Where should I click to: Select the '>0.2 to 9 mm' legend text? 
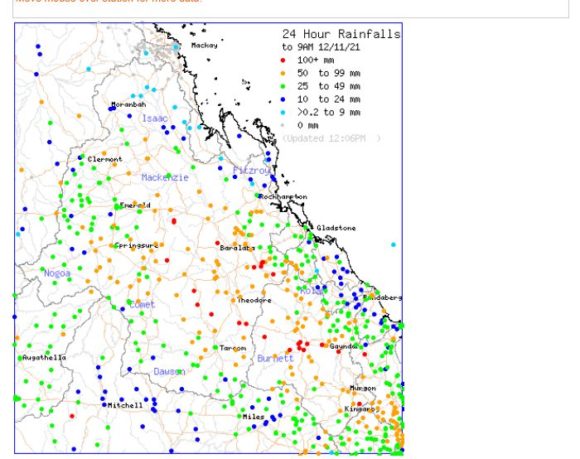tap(328, 112)
